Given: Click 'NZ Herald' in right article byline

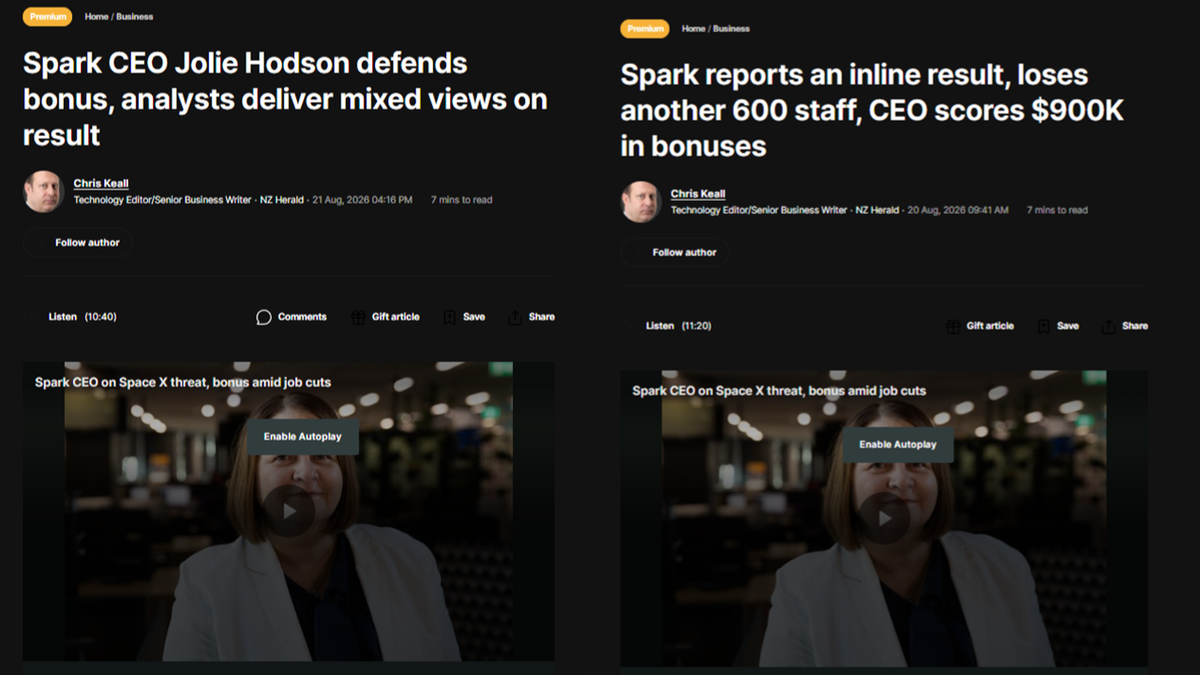Looking at the screenshot, I should [877, 210].
